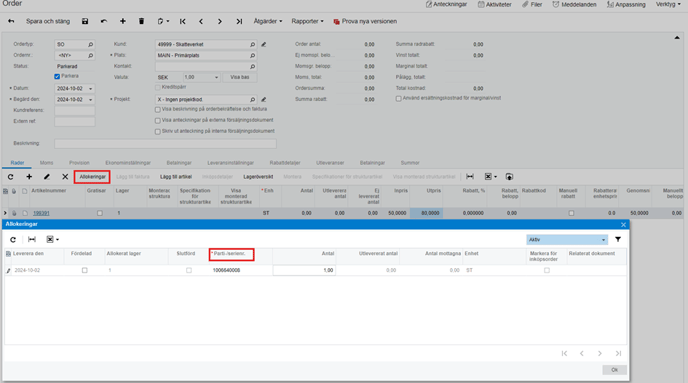Click the undo icon in top toolbar
The image size is (688, 383).
(104, 21)
